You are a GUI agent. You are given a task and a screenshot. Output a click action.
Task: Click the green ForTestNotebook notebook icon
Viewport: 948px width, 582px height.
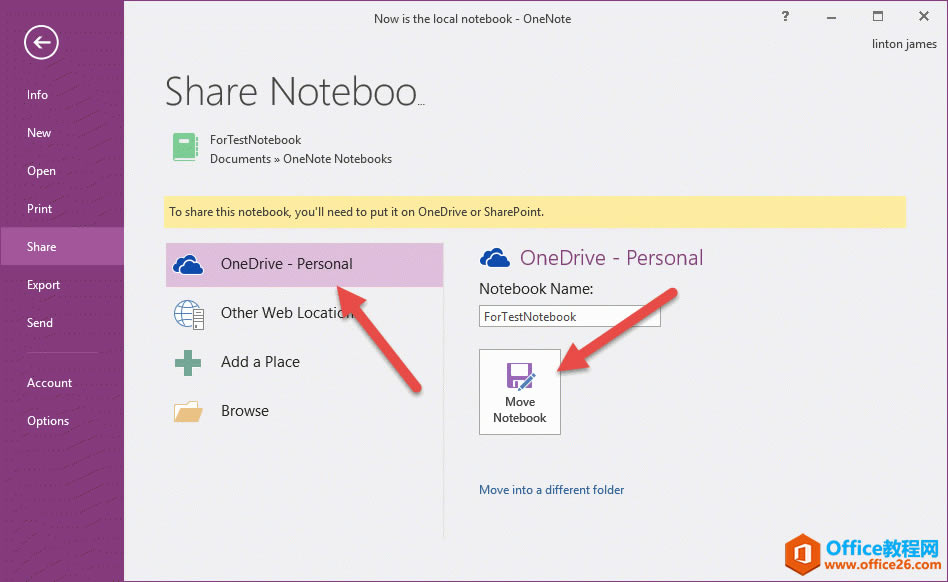click(185, 148)
